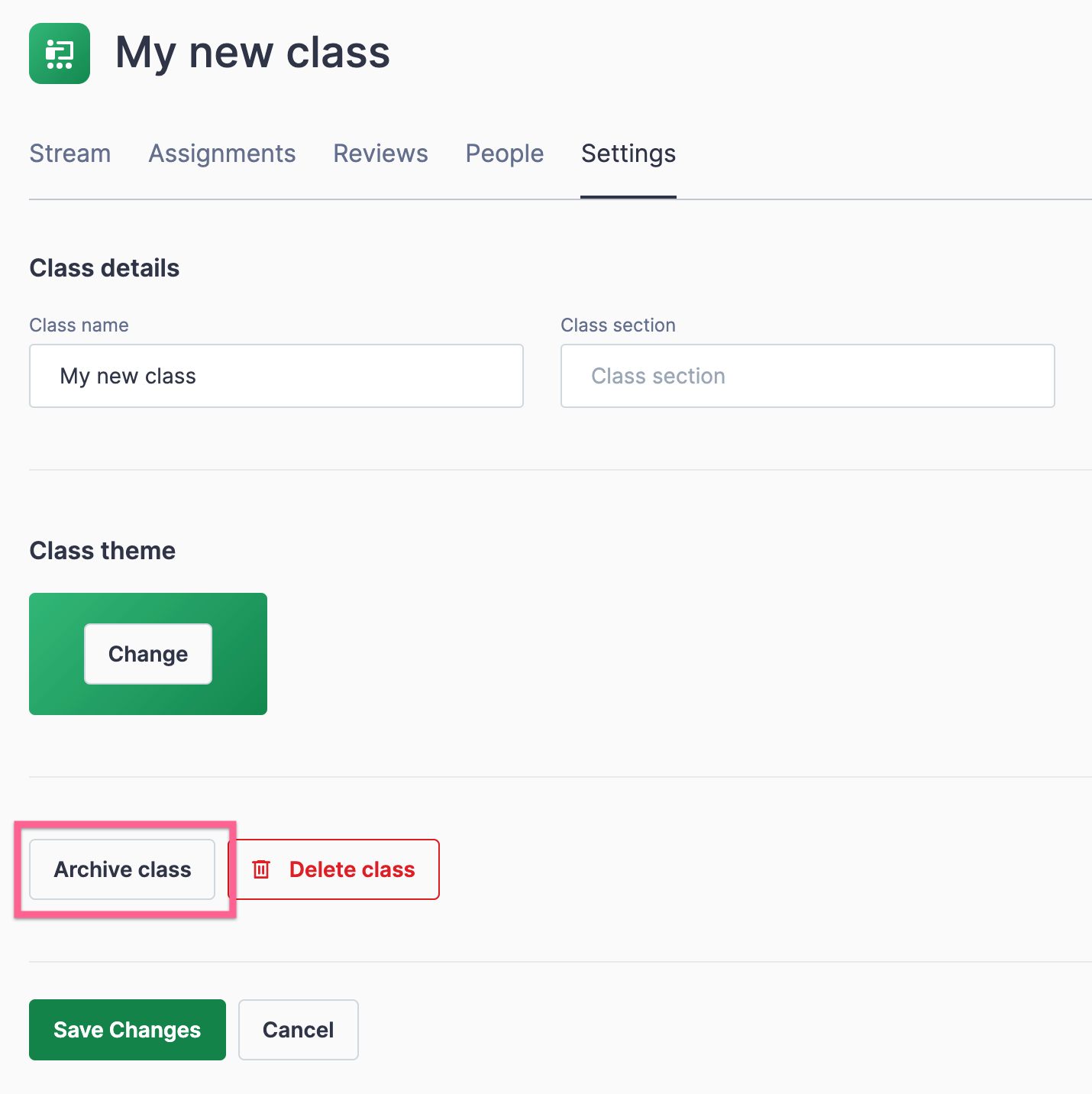This screenshot has height=1094, width=1092.
Task: Click the Class details heading
Action: [105, 268]
